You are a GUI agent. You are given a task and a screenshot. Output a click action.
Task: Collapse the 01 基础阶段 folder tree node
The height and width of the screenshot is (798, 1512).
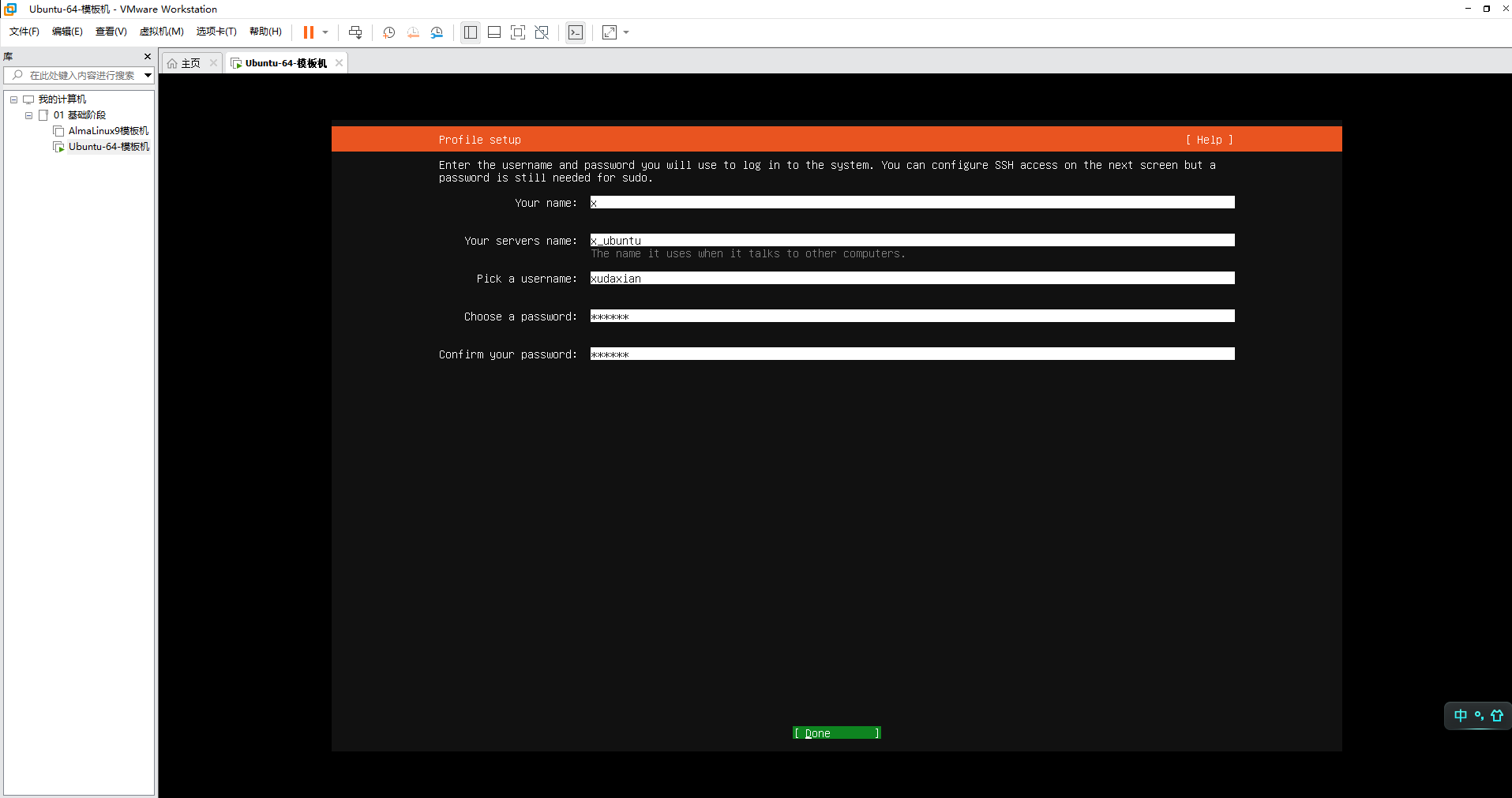coord(29,115)
